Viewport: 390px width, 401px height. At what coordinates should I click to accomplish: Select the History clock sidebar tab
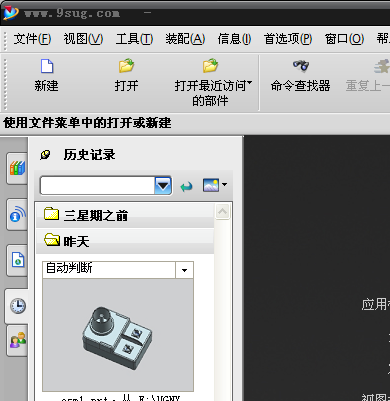click(18, 306)
